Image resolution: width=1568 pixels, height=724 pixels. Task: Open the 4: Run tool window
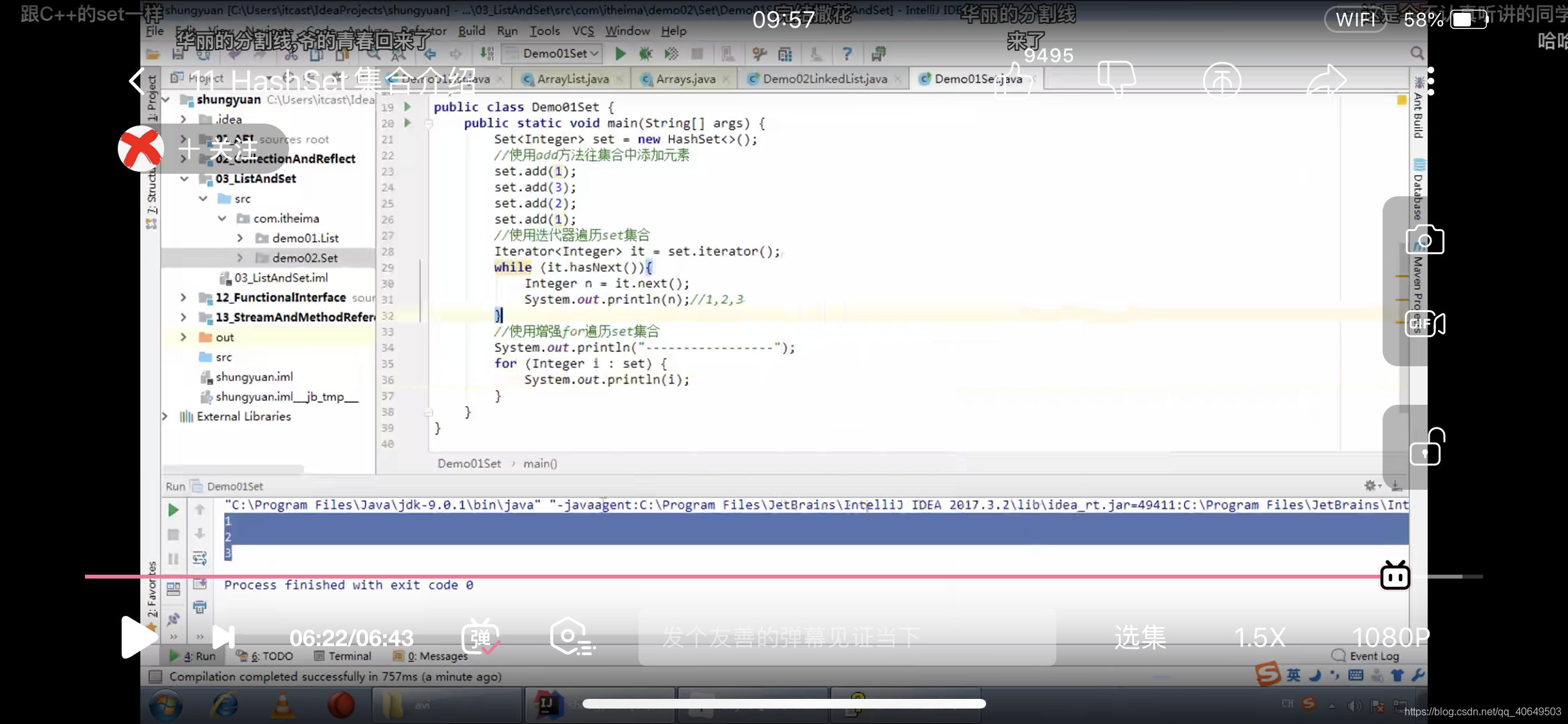192,656
